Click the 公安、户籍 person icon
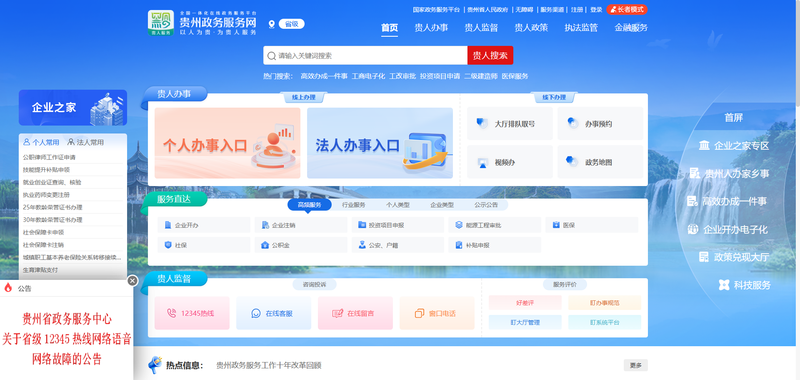 click(362, 245)
